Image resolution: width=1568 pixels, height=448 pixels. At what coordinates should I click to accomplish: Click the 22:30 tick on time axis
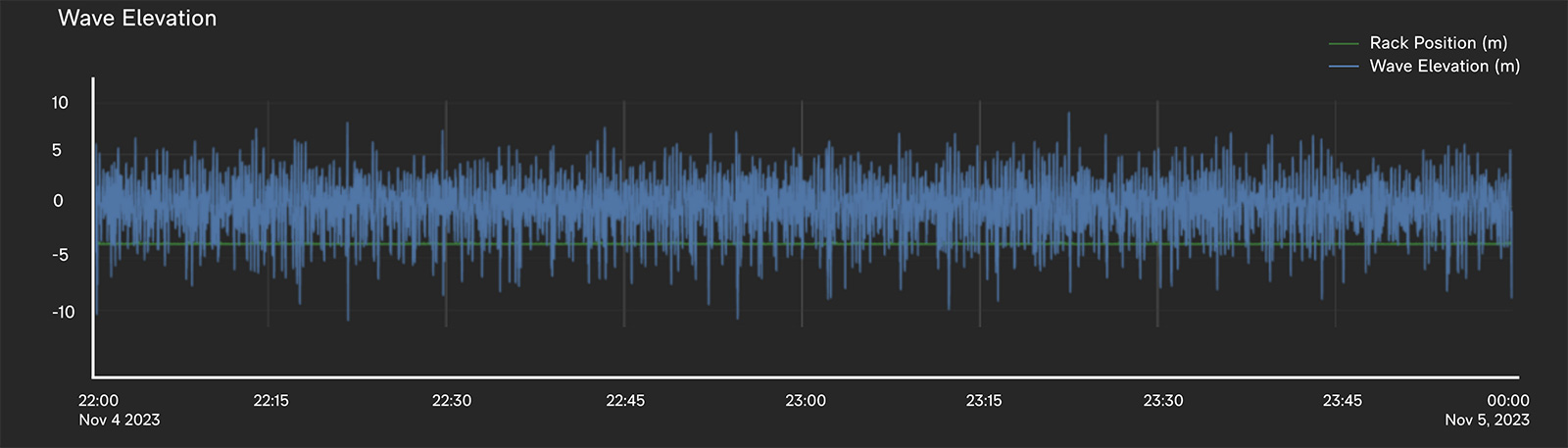point(452,401)
